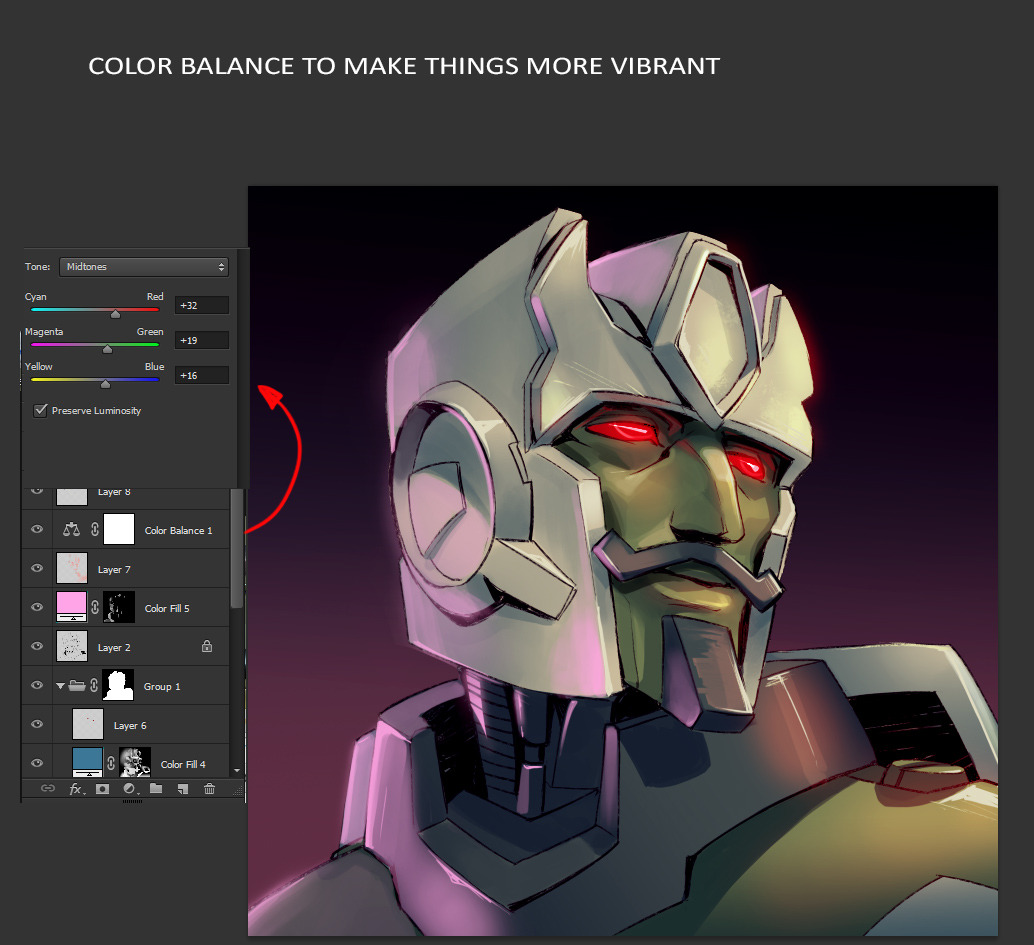Select the Color Fill 5 mask thumbnail

click(x=119, y=607)
